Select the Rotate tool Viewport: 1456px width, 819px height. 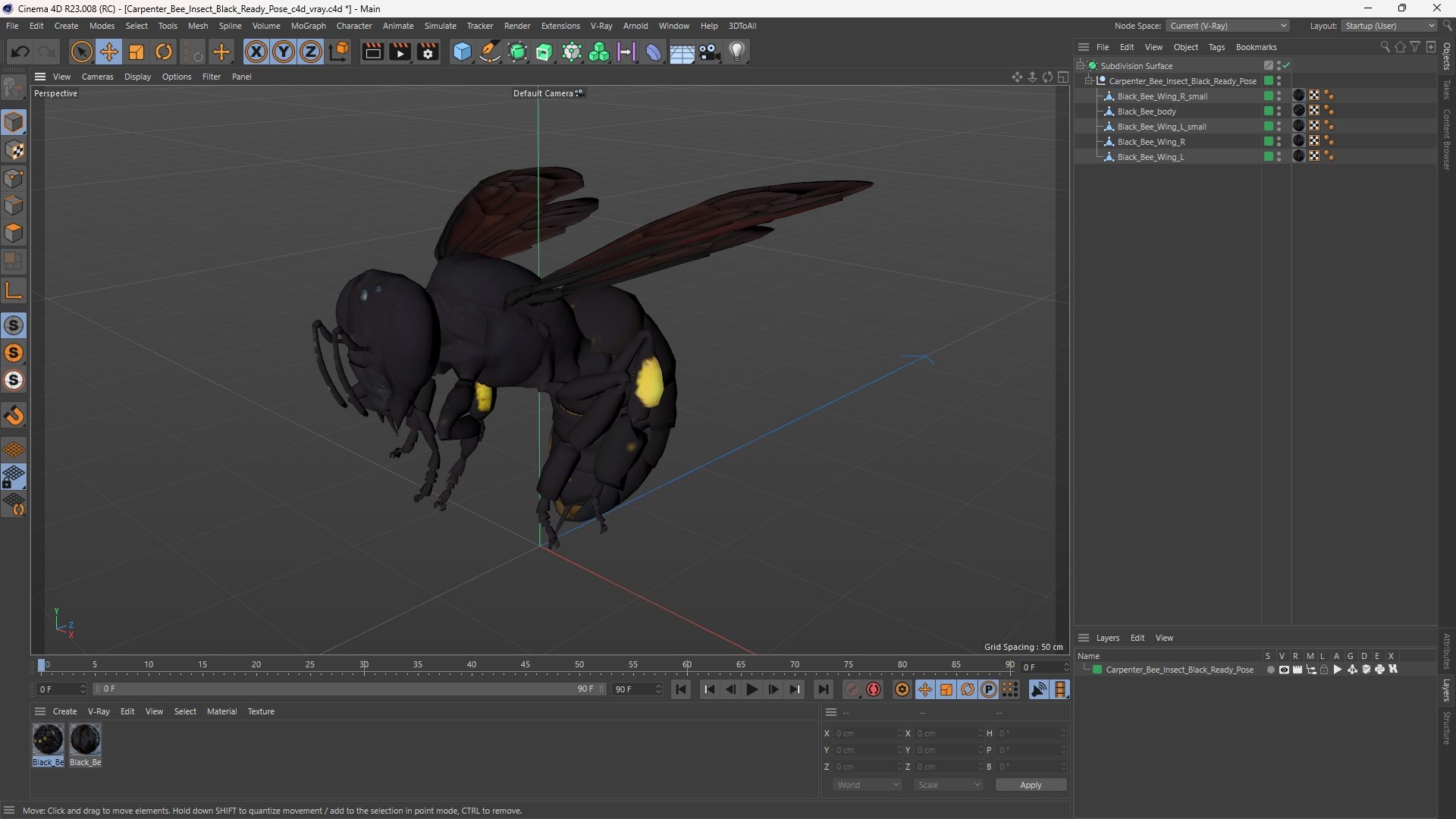[x=164, y=52]
